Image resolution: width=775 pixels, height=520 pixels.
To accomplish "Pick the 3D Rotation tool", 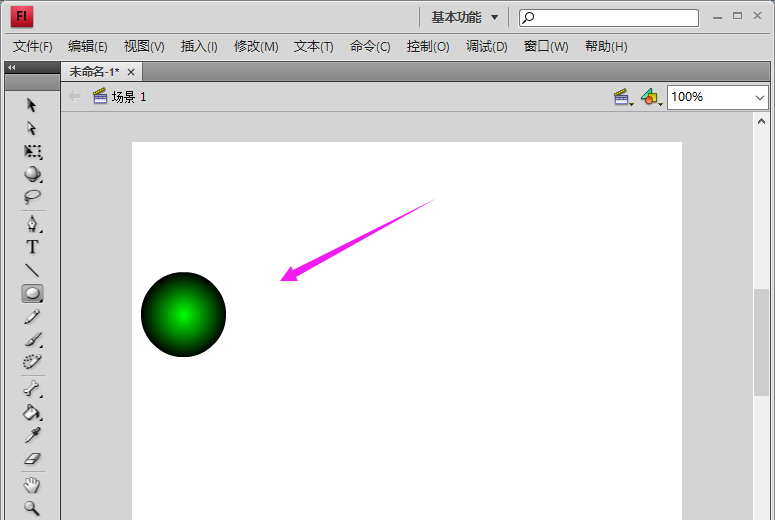I will [33, 174].
